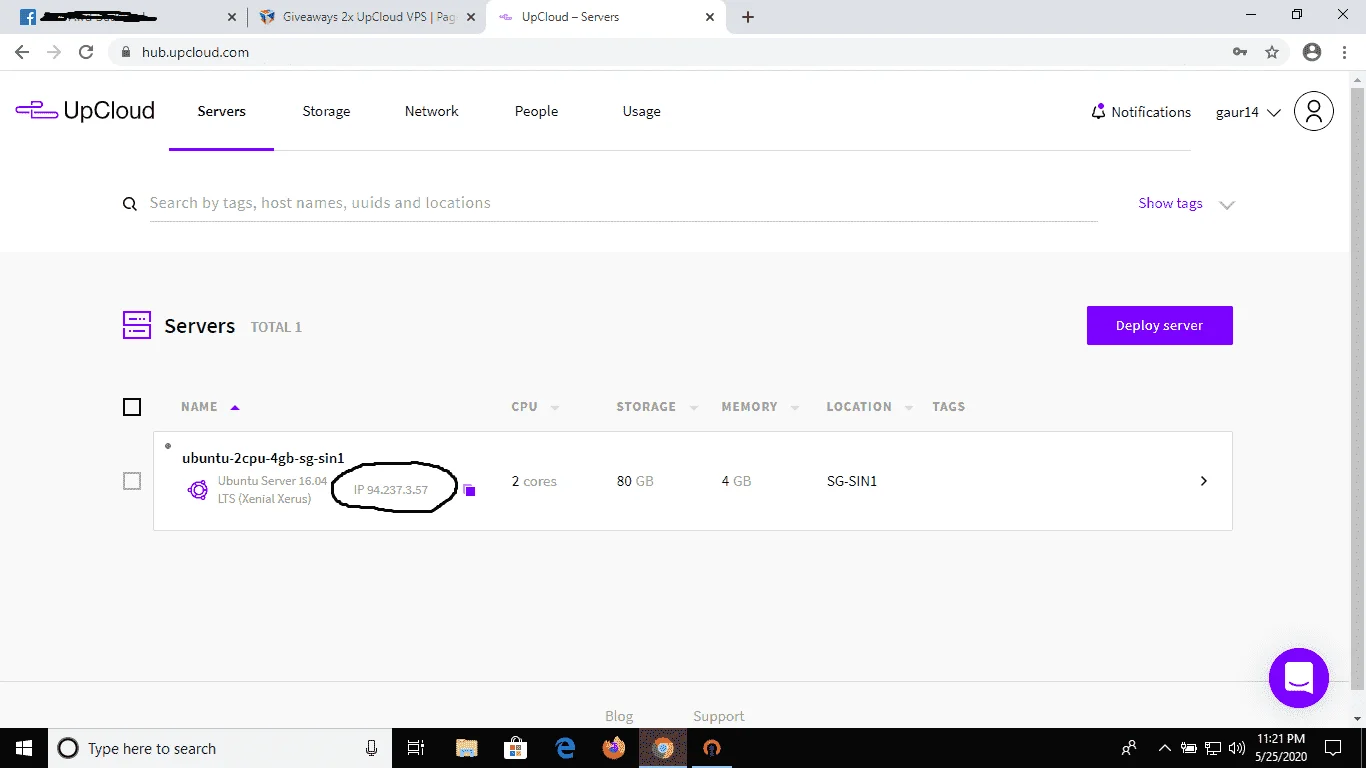Open the ubuntu-2cpu-4gb-sg-sin1 server

pos(263,458)
